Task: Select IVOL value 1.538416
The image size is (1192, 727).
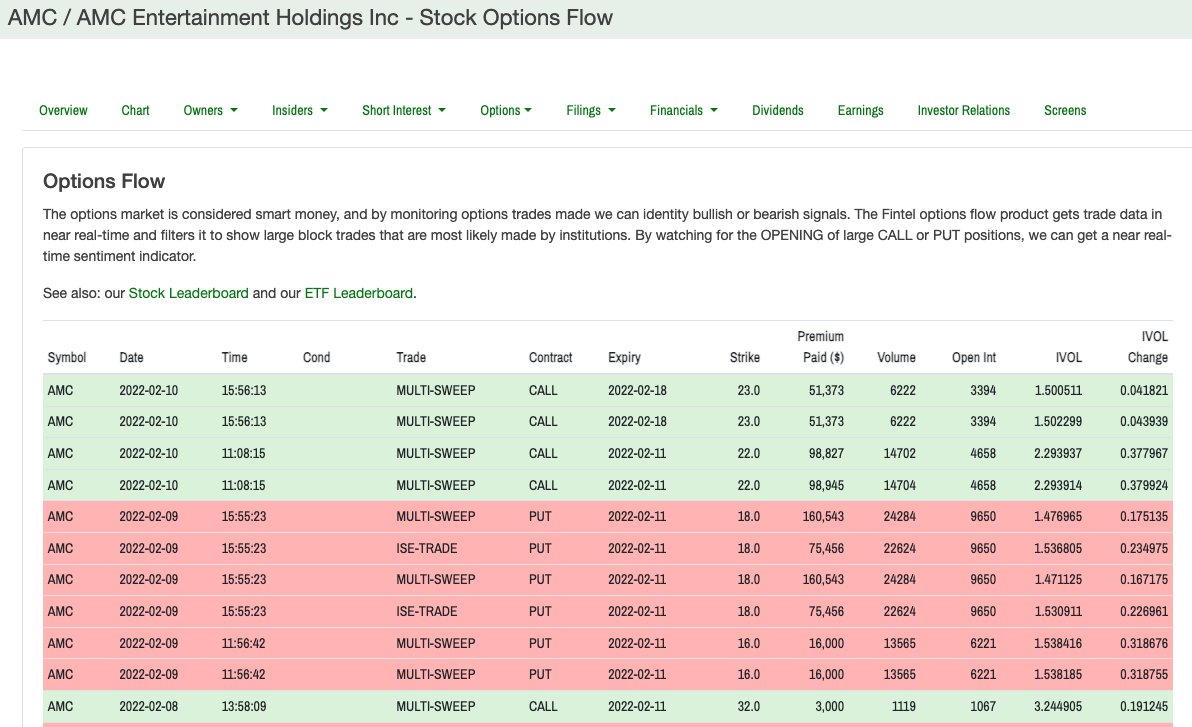Action: tap(1057, 643)
